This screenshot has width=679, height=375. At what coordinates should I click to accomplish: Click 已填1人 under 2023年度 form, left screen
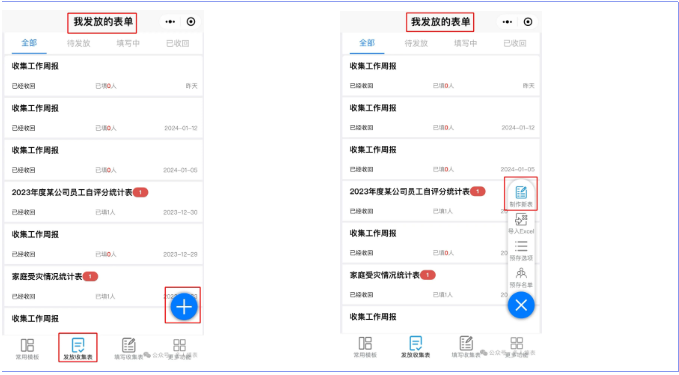(x=106, y=213)
